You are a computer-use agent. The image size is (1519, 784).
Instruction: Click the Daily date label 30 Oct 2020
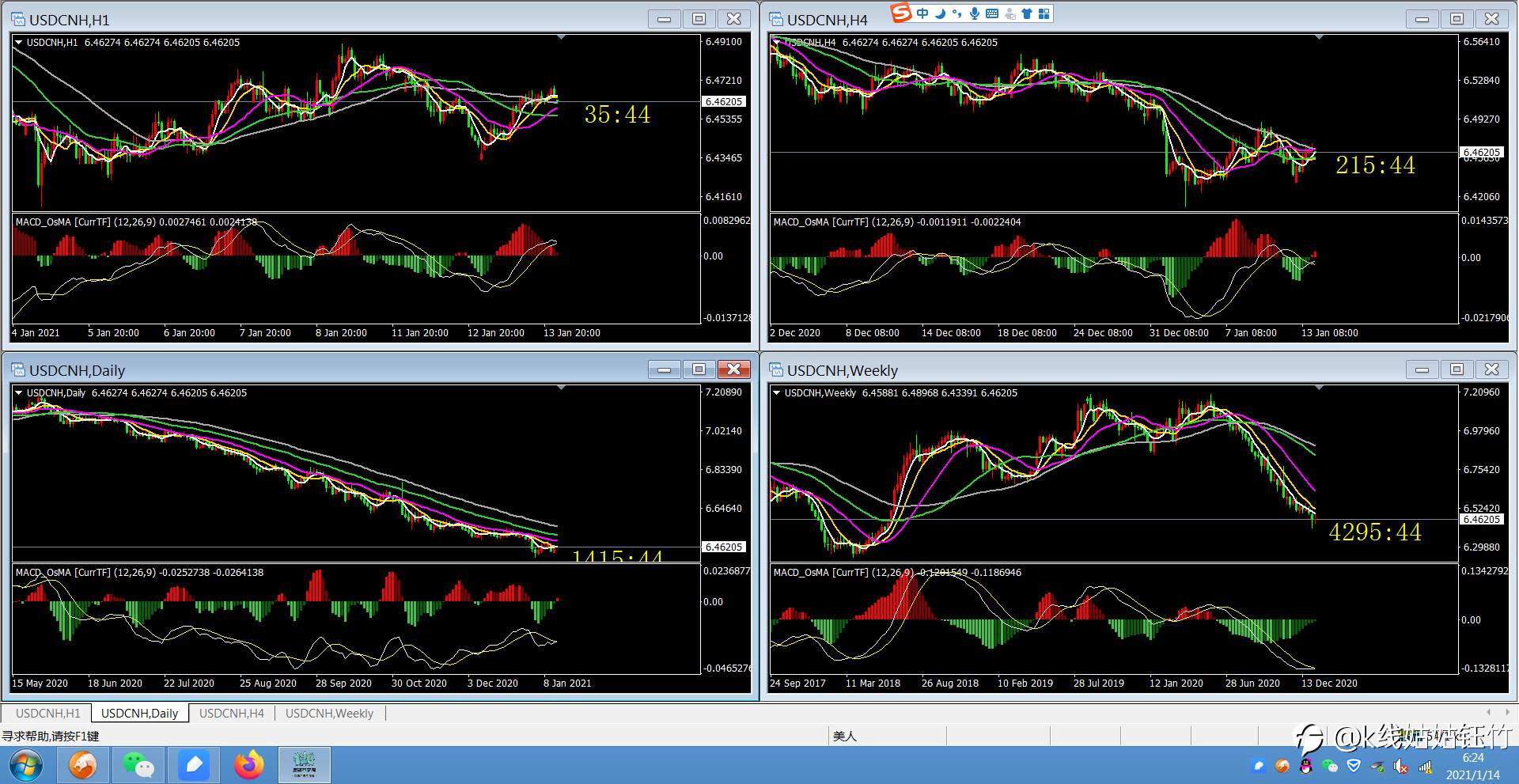click(x=419, y=683)
